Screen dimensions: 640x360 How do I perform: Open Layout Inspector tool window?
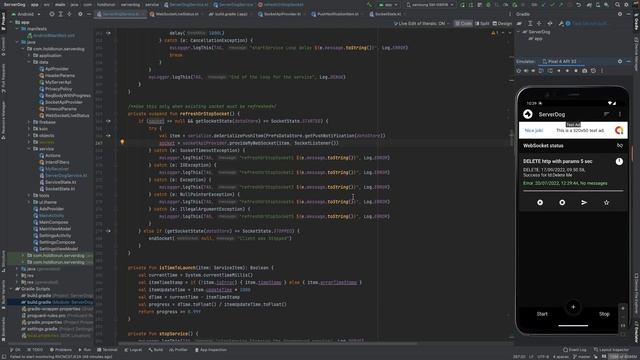(x=611, y=350)
